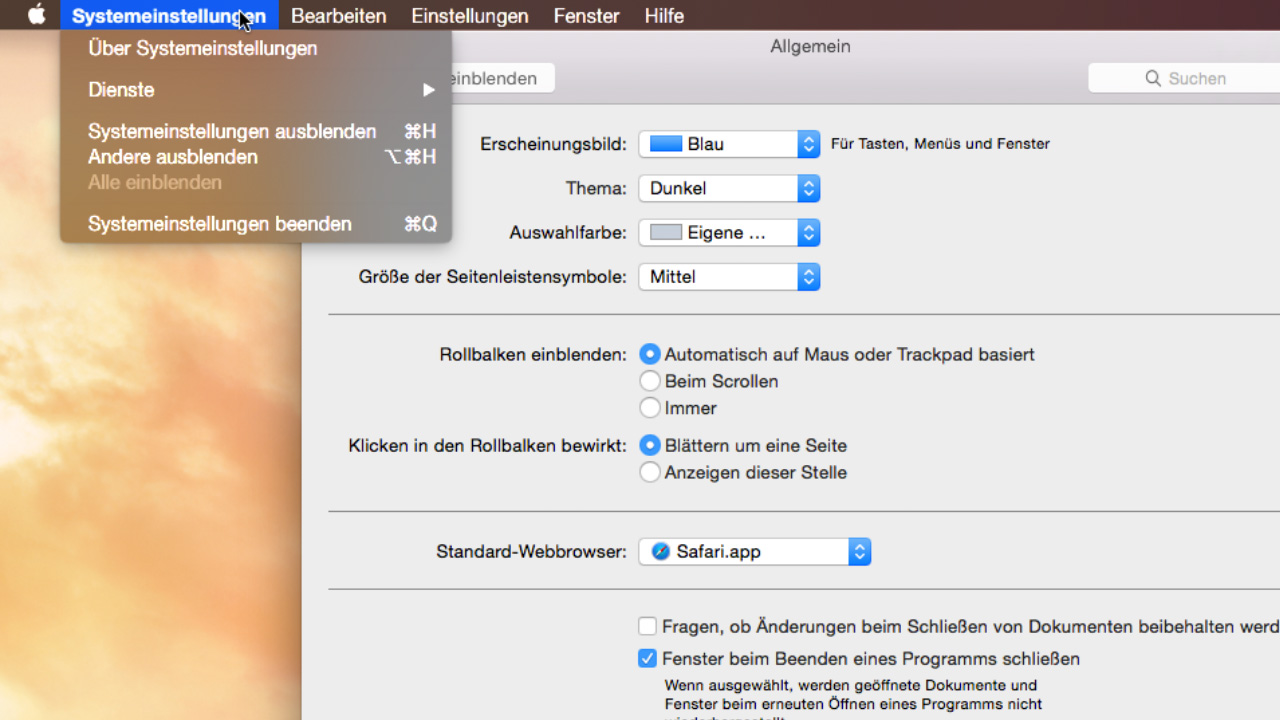Choose 'Andere ausblenden' menu entry
Viewport: 1280px width, 720px height.
[x=256, y=157]
